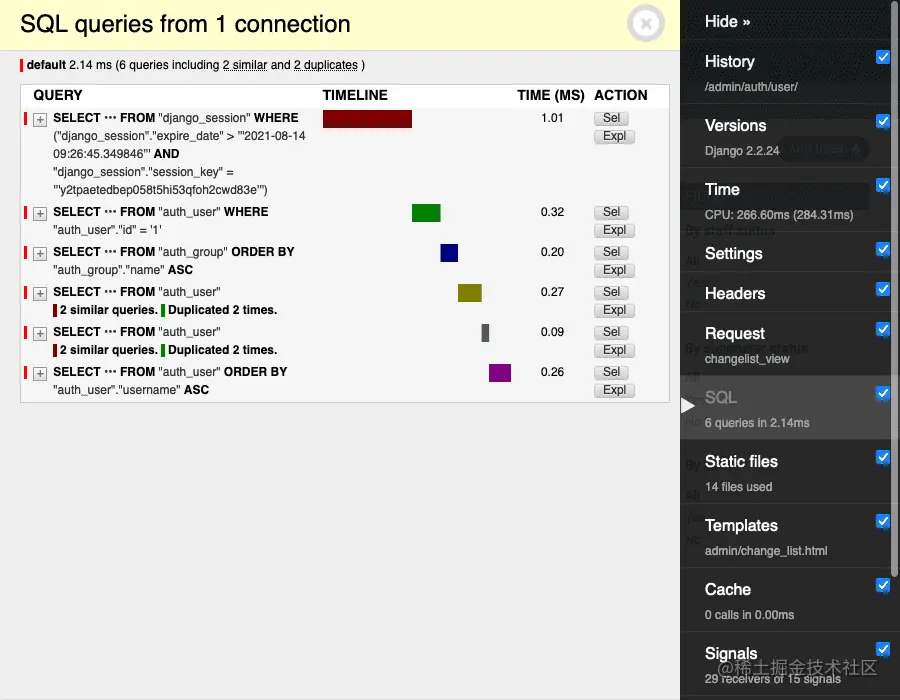Click Sel for the auth_group query

pyautogui.click(x=611, y=252)
